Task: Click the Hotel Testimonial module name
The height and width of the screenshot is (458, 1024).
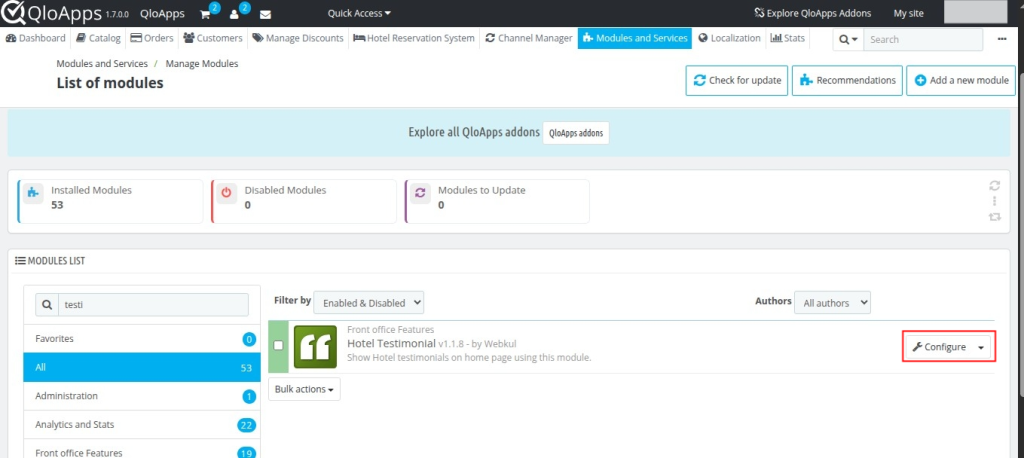Action: click(391, 343)
